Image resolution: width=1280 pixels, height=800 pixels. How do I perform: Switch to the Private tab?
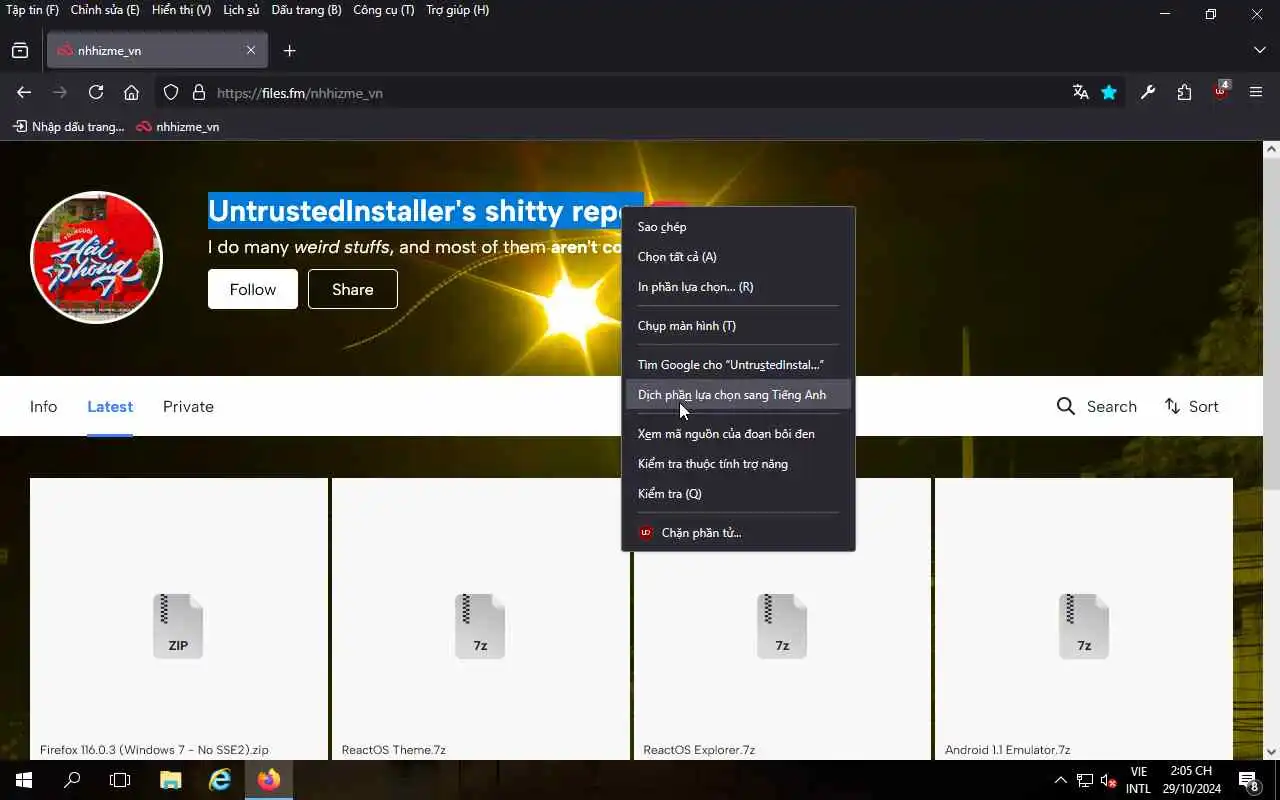tap(188, 406)
